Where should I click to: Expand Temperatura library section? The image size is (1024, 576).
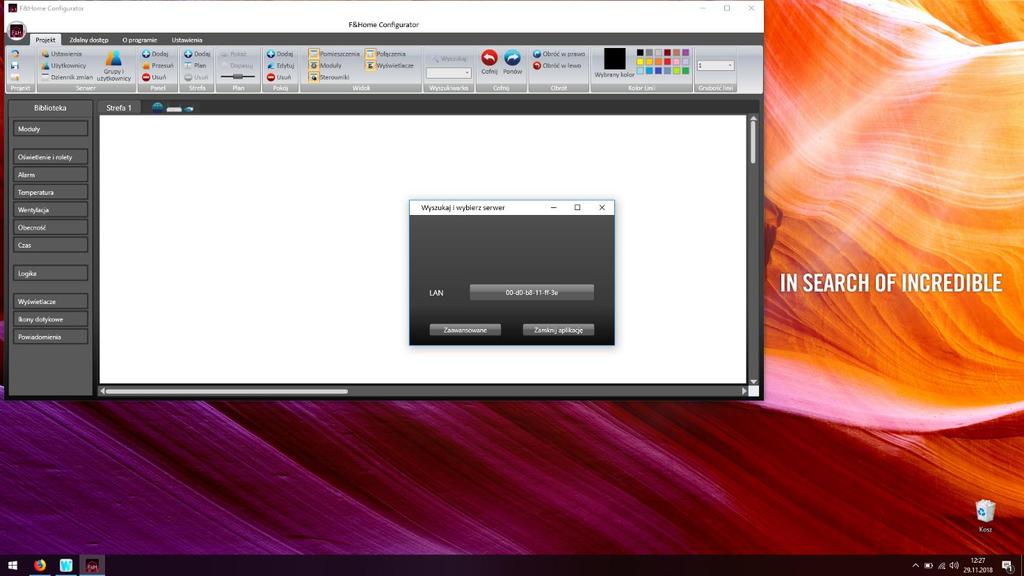point(50,192)
